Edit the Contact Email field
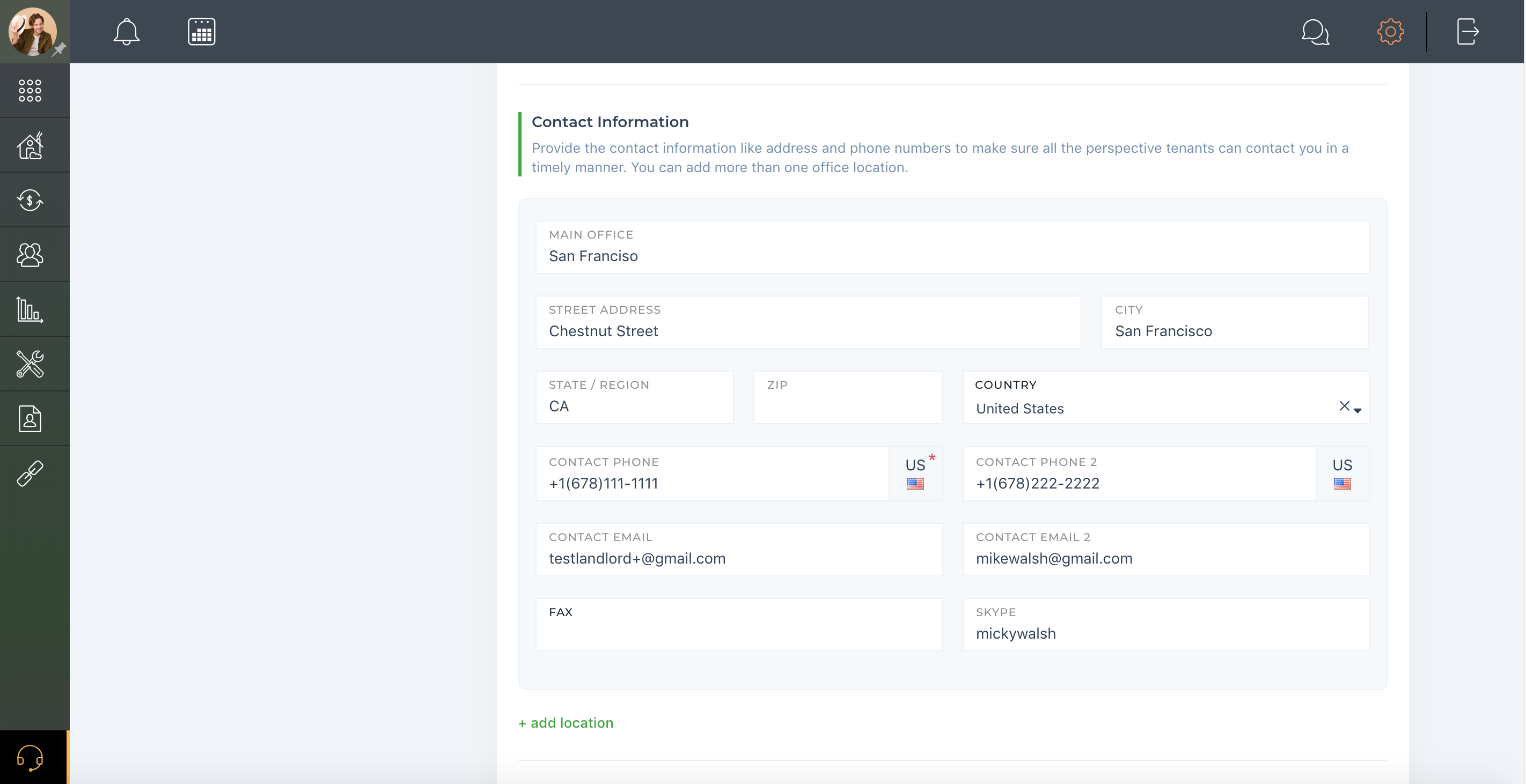The height and width of the screenshot is (784, 1526). coord(739,549)
